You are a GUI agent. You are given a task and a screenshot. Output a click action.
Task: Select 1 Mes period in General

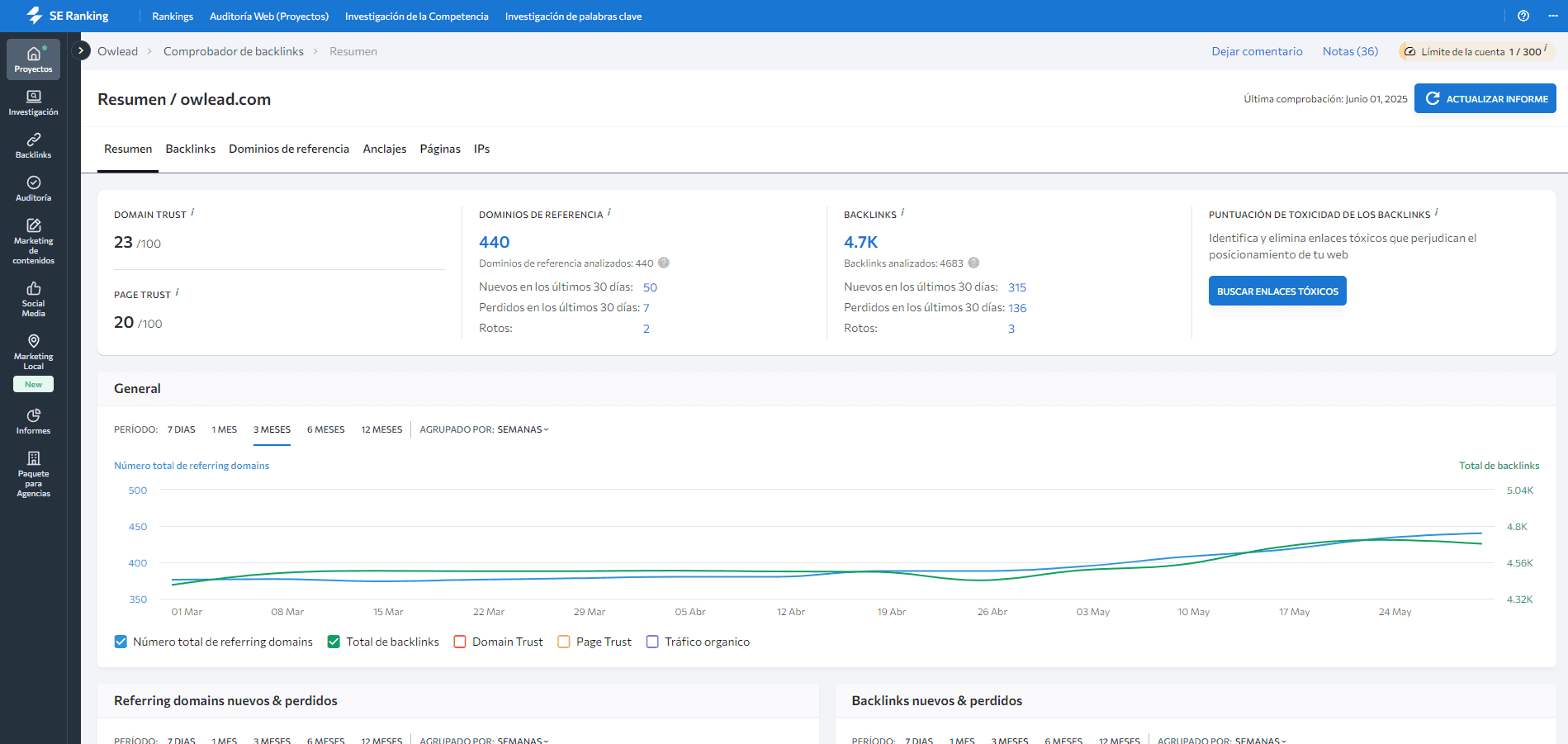point(224,429)
